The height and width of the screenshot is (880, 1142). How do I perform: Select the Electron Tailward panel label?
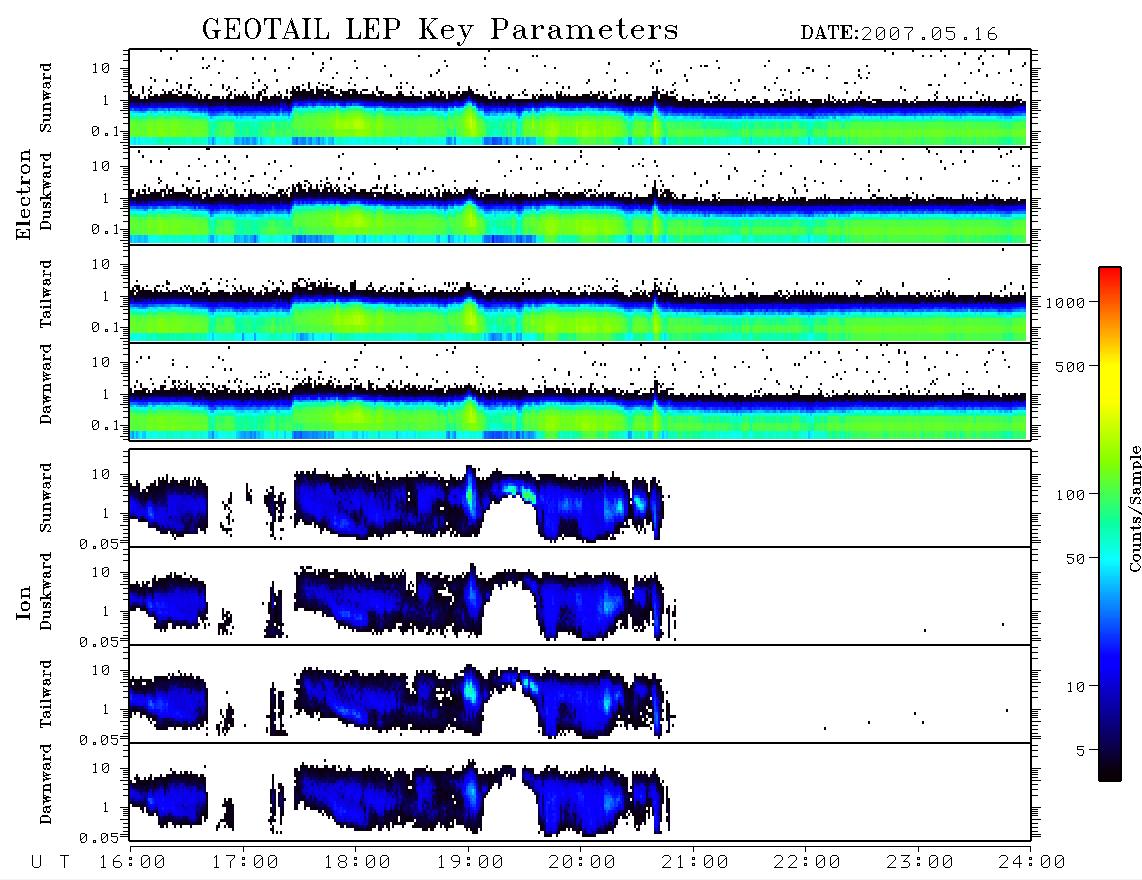pyautogui.click(x=46, y=294)
